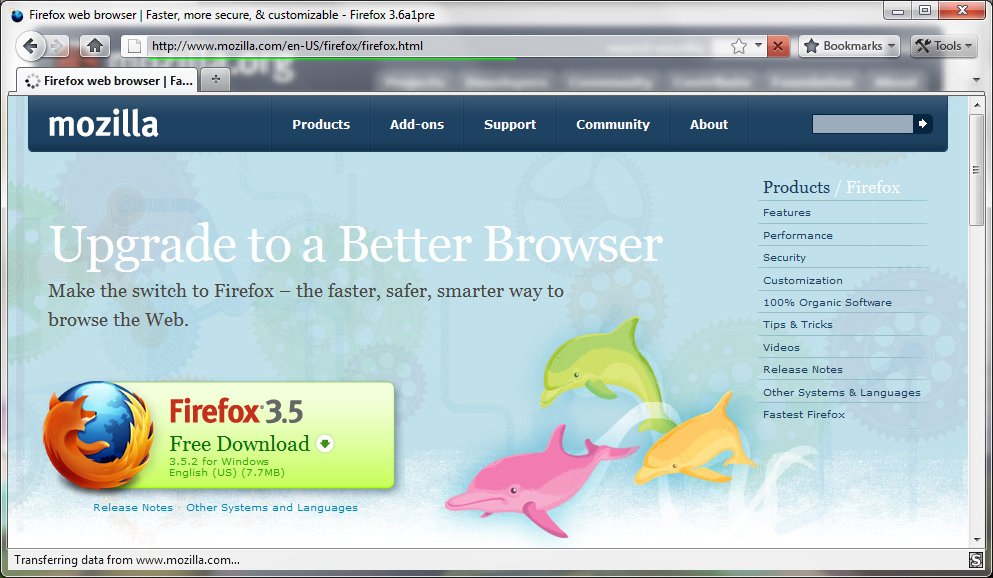Image resolution: width=993 pixels, height=578 pixels.
Task: Open the Tools dropdown menu
Action: pyautogui.click(x=944, y=46)
